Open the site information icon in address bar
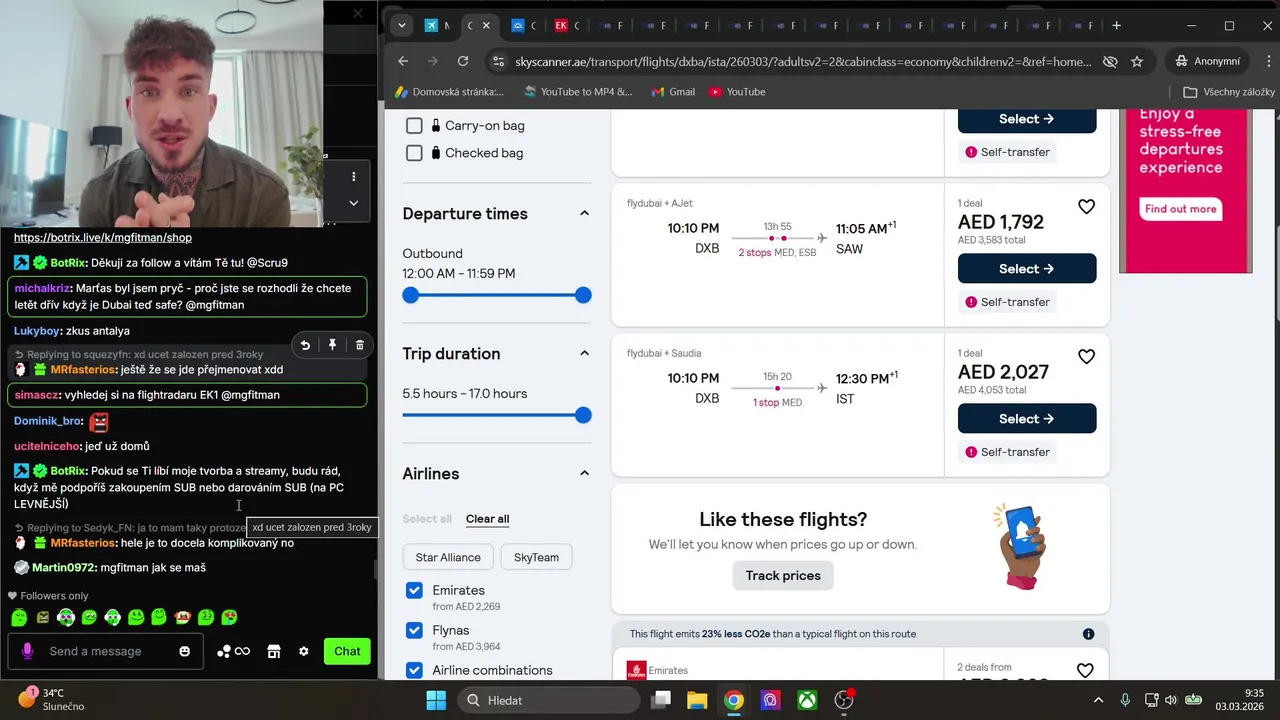This screenshot has height=720, width=1280. (498, 61)
